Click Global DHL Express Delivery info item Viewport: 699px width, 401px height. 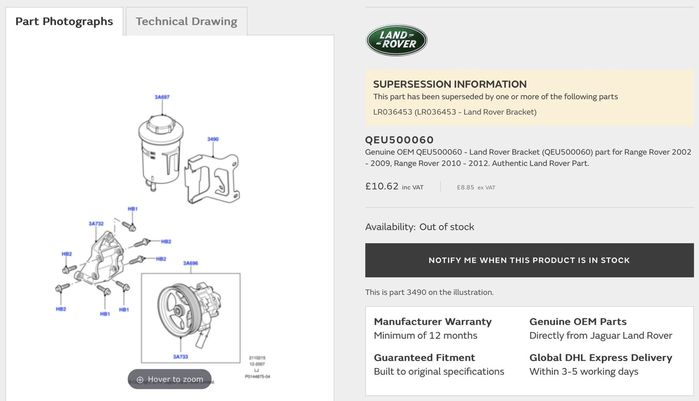(x=600, y=364)
